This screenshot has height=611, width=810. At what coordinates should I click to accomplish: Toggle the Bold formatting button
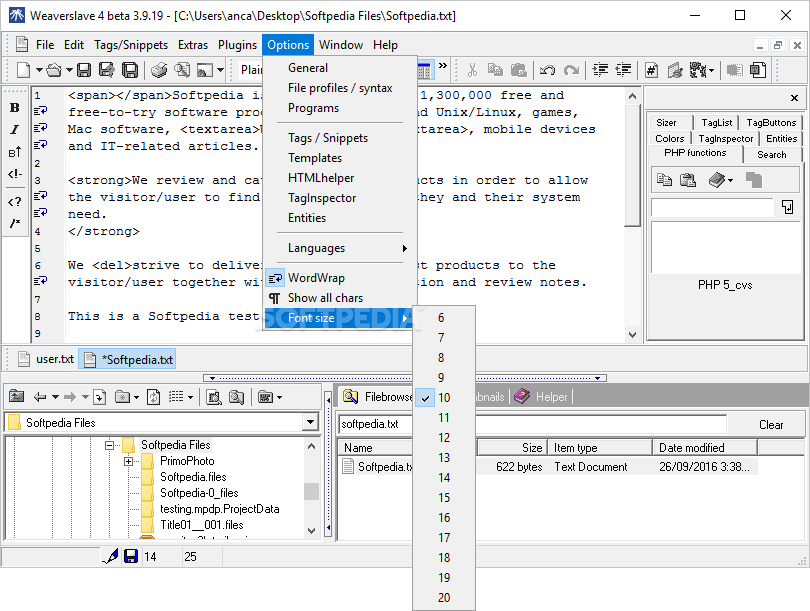pos(14,107)
